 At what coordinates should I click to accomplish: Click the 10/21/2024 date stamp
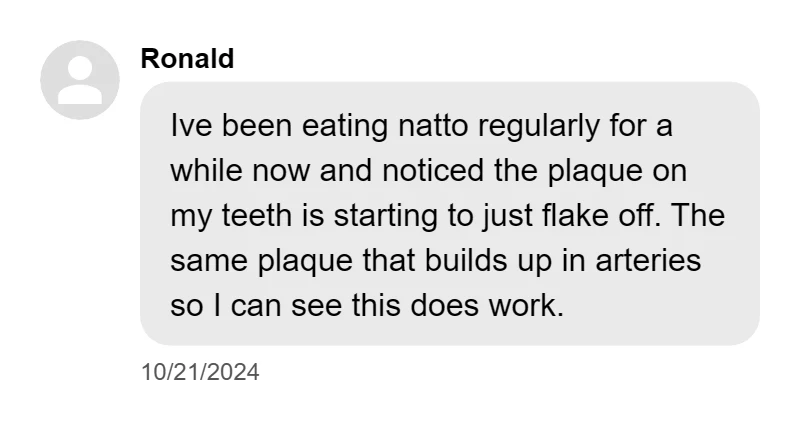[x=200, y=373]
